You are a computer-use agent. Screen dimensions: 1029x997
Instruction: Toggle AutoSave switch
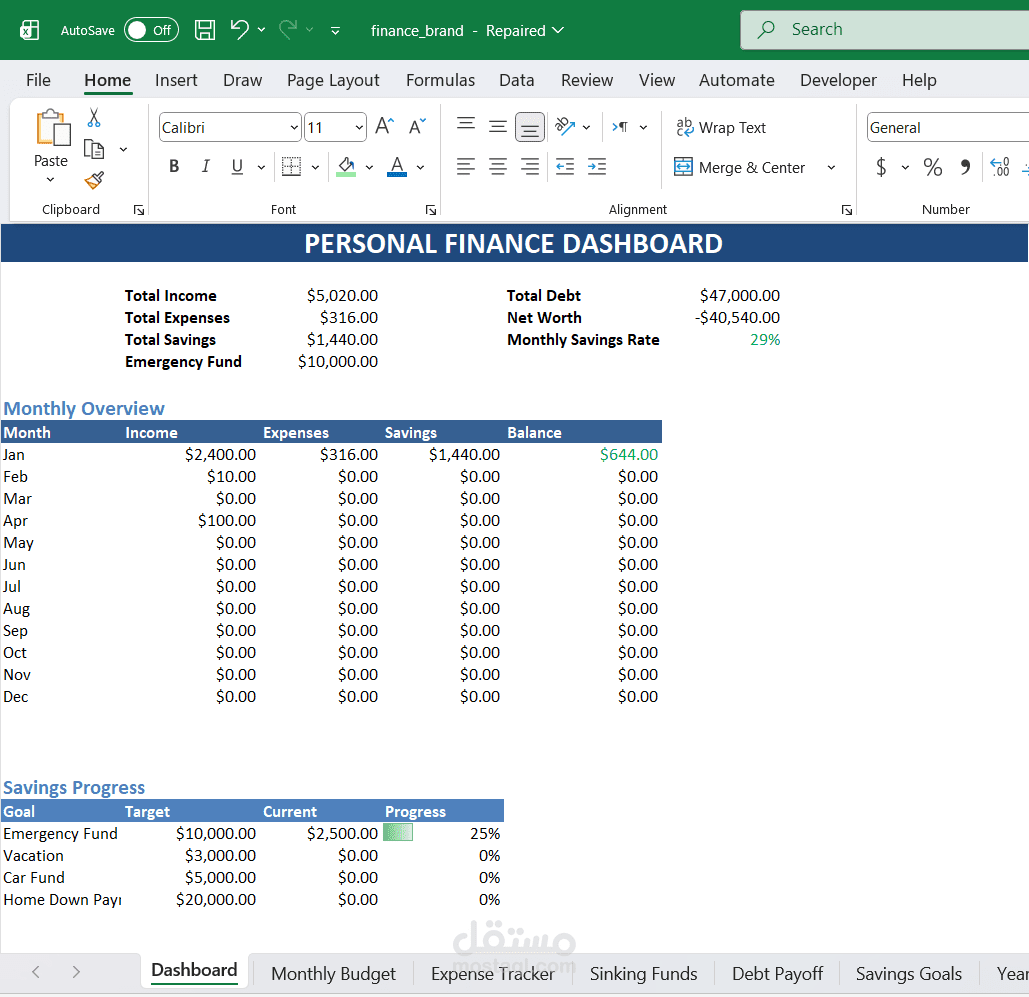coord(152,30)
